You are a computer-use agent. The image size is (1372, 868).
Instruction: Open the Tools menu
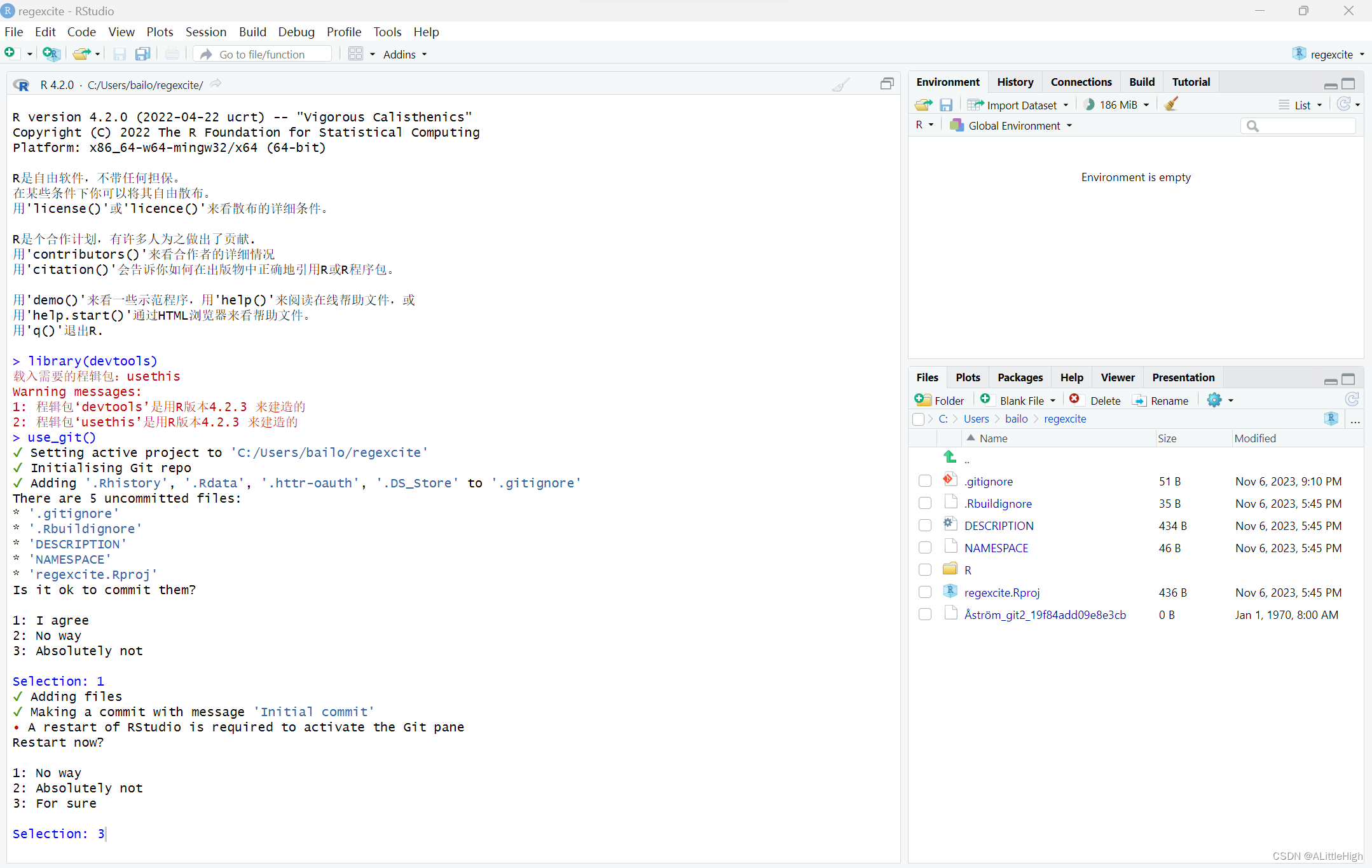[387, 32]
